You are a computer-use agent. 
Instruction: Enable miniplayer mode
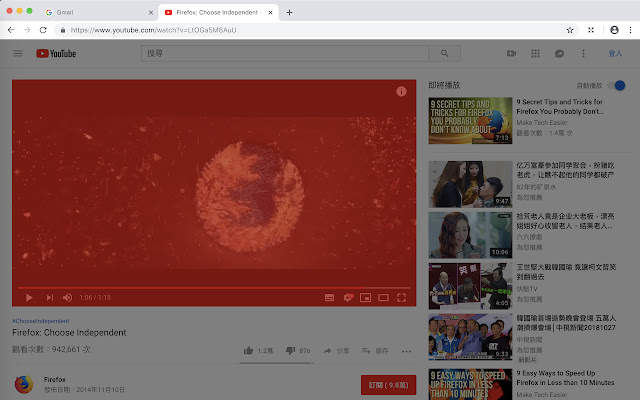(x=365, y=298)
